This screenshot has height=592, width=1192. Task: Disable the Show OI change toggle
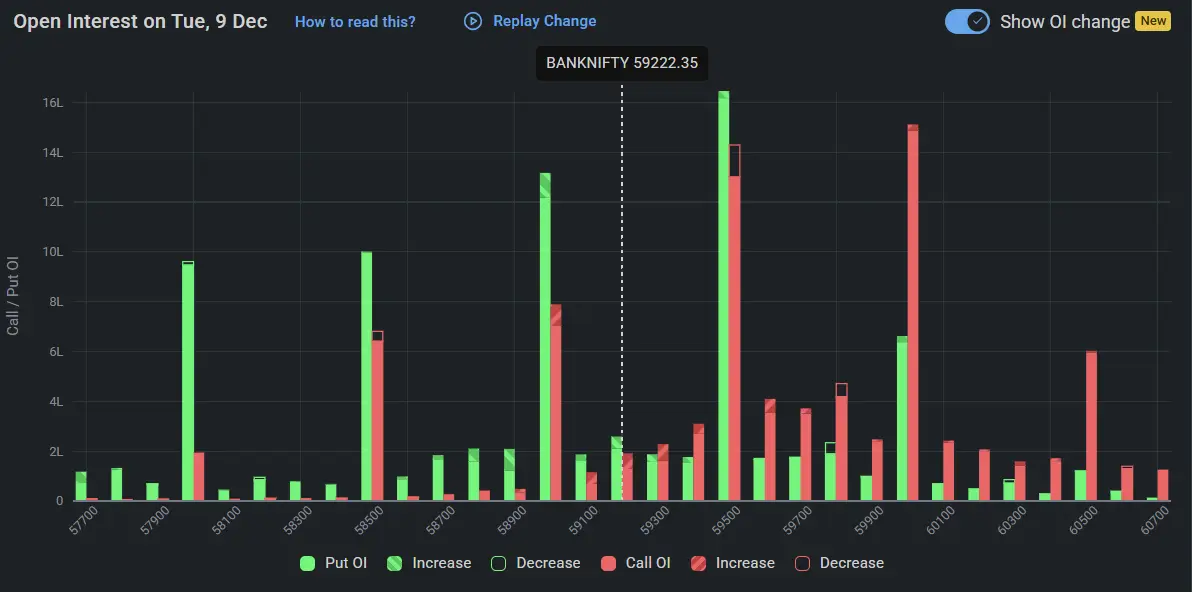pos(966,20)
